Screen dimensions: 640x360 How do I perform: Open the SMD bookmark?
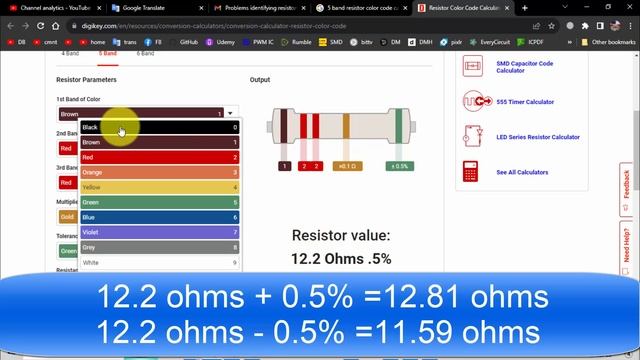[x=331, y=42]
